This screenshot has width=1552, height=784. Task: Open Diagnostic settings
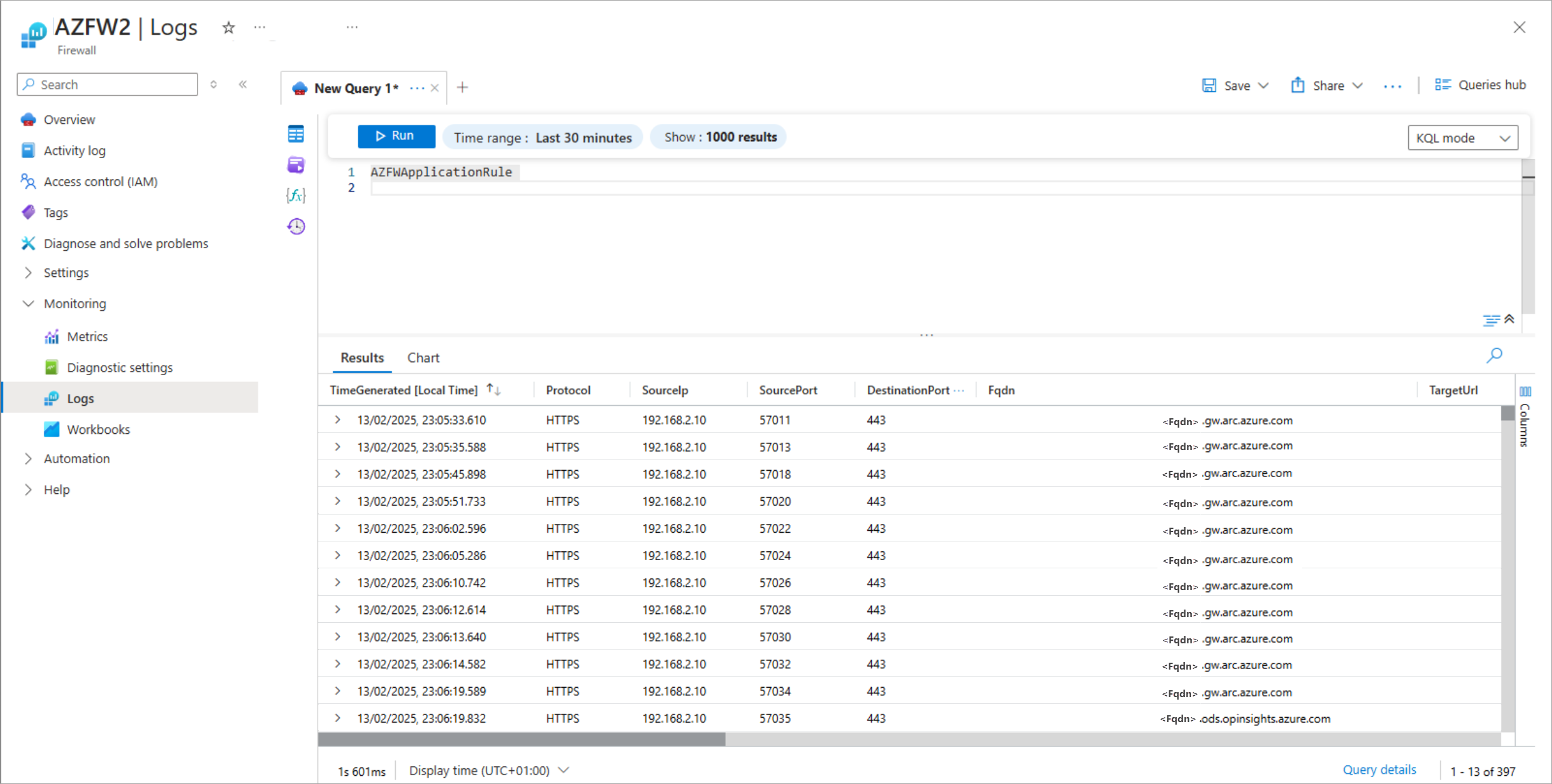[119, 368]
